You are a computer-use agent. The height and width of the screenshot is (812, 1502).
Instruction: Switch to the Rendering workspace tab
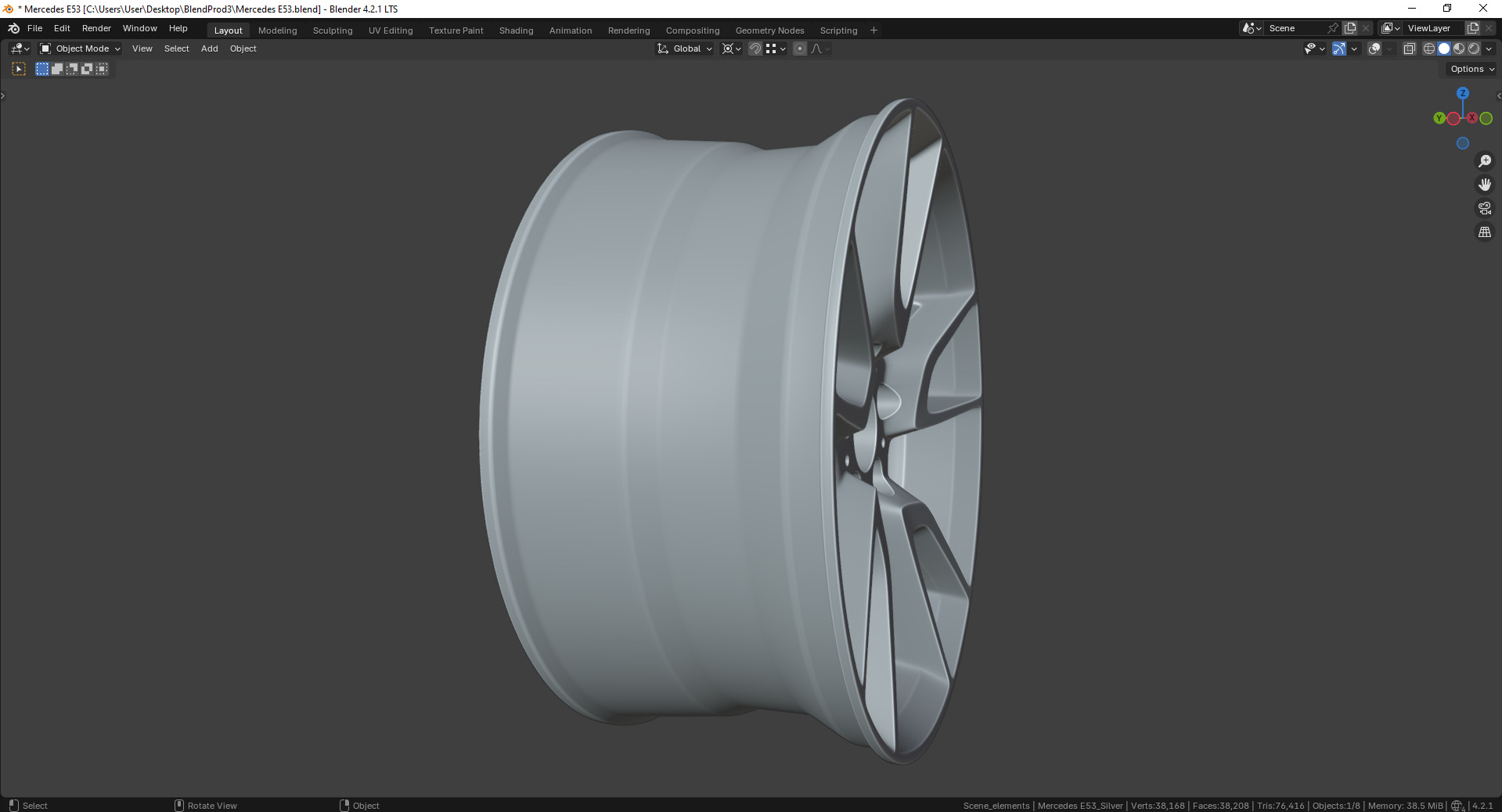point(629,31)
